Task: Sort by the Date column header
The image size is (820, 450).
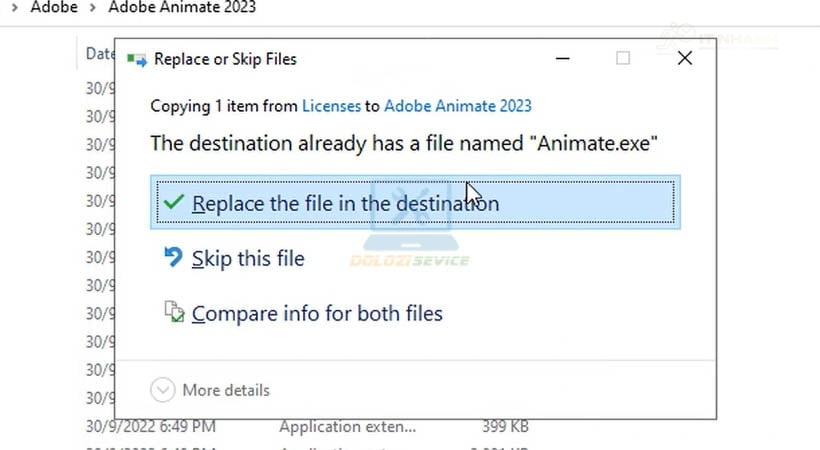Action: coord(100,53)
